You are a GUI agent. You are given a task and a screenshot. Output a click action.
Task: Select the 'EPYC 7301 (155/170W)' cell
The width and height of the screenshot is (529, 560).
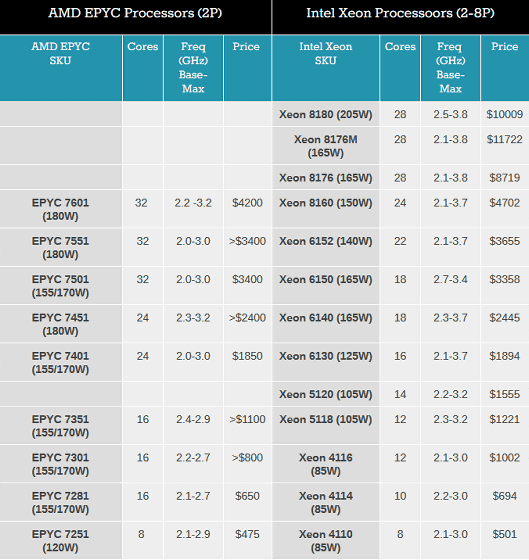pyautogui.click(x=60, y=464)
